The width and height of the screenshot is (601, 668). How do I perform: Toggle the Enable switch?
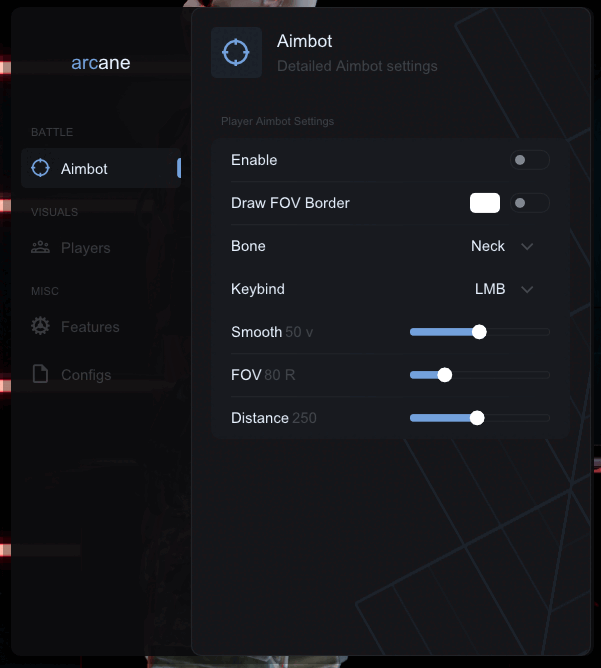point(529,160)
